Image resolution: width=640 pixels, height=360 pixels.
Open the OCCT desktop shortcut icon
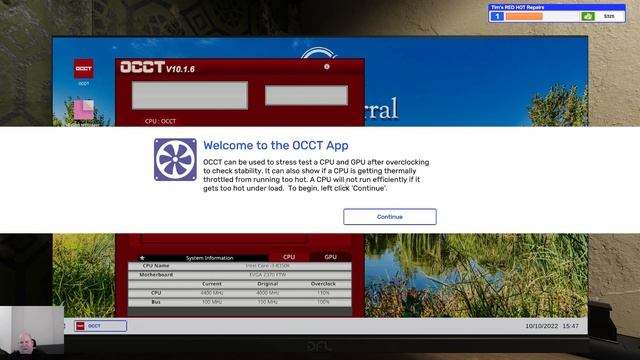[x=84, y=69]
